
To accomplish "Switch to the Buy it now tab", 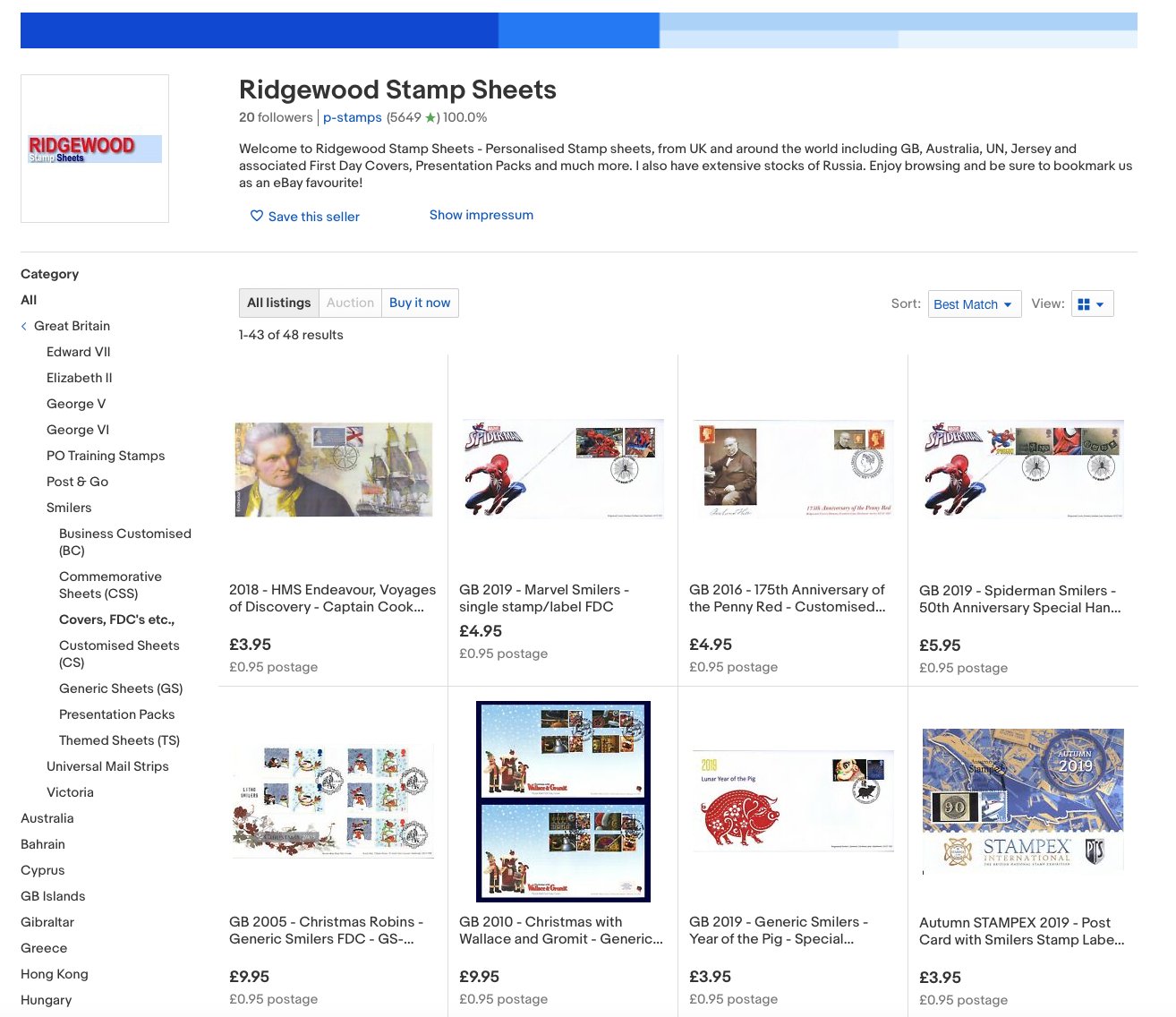I will click(420, 303).
